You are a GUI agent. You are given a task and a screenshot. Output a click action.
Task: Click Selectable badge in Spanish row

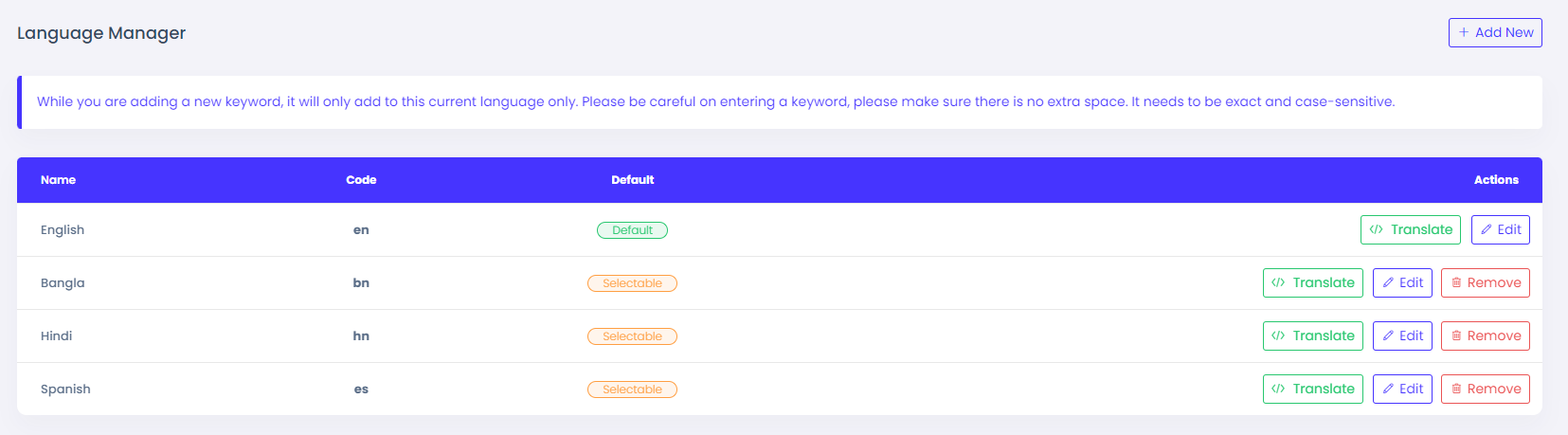(632, 390)
